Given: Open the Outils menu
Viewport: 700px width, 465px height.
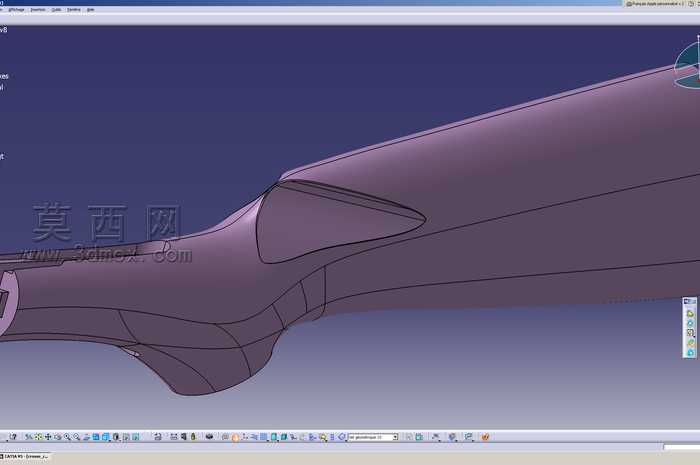Looking at the screenshot, I should pyautogui.click(x=56, y=9).
